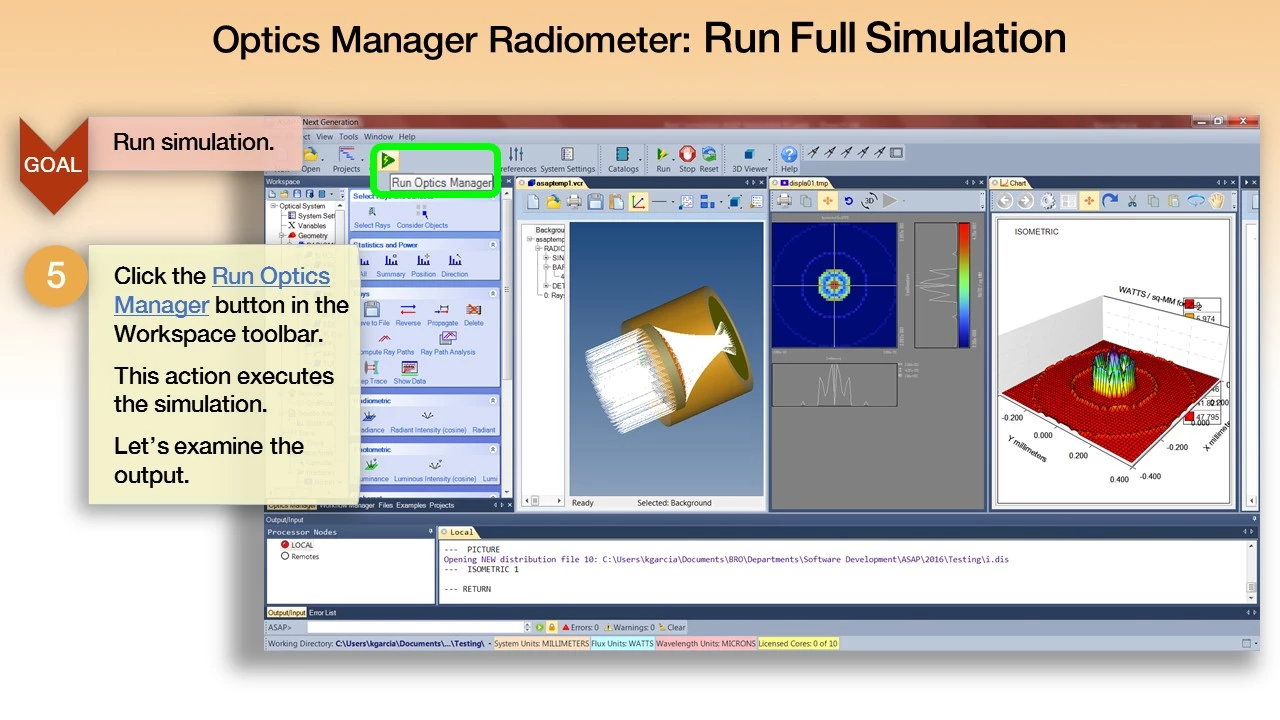1280x720 pixels.
Task: Click the Run Optics Manager button
Action: [388, 160]
